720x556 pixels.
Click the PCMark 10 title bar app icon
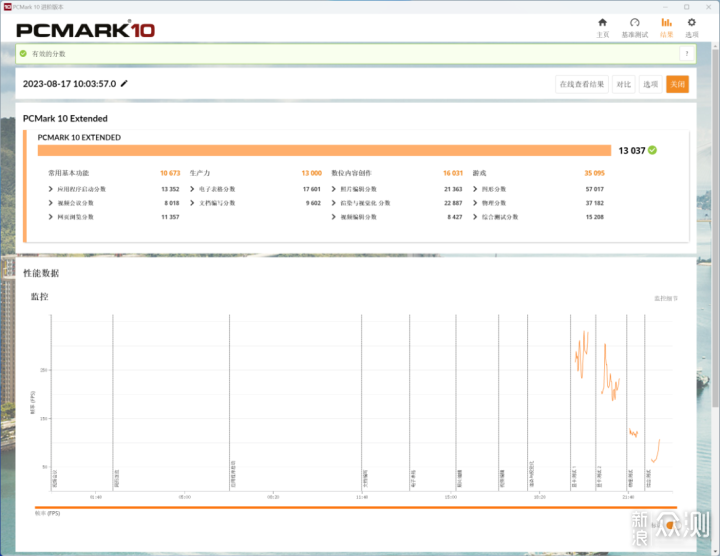coord(7,7)
